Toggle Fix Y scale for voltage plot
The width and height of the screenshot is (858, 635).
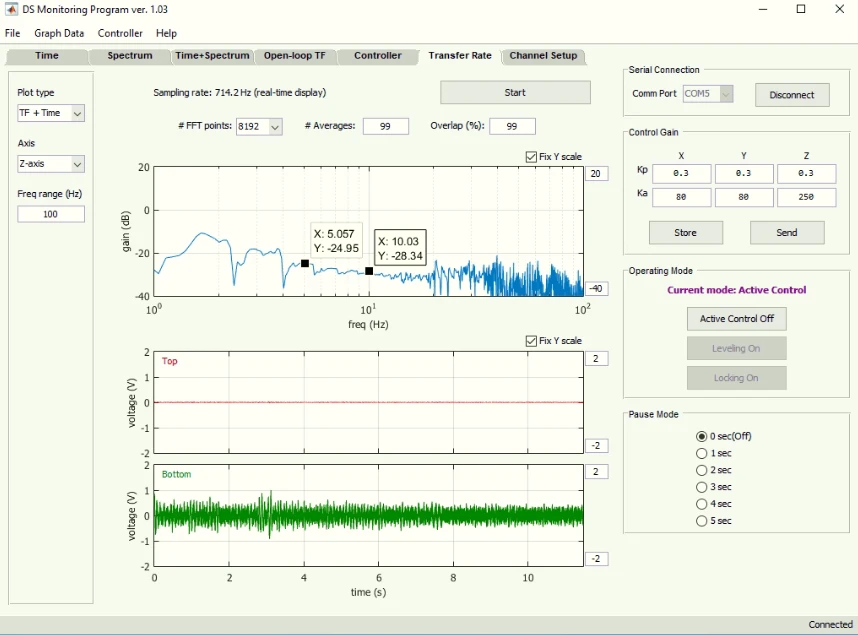pyautogui.click(x=531, y=340)
